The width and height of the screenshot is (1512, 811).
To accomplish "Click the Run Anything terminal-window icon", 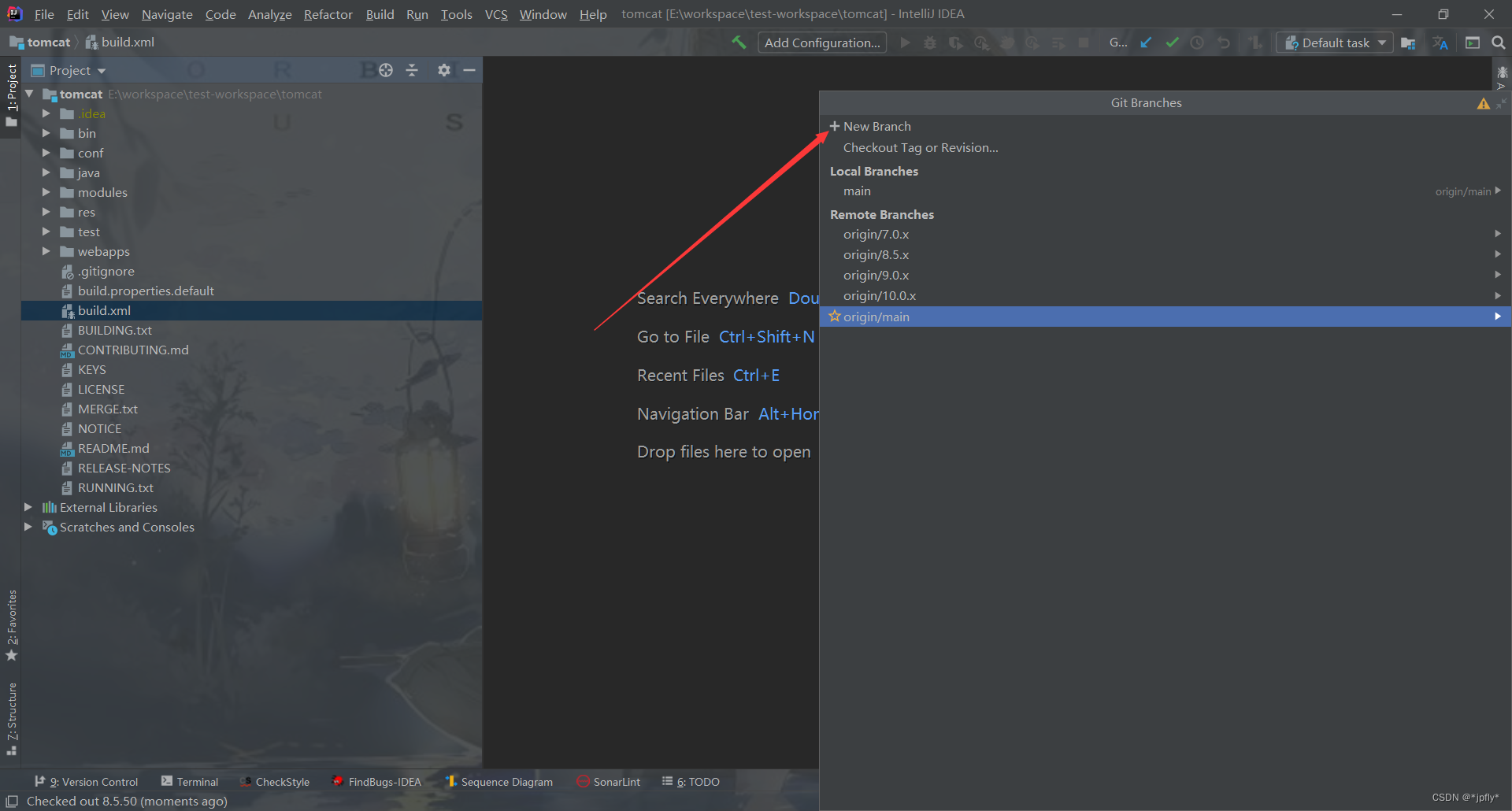I will (x=1473, y=43).
